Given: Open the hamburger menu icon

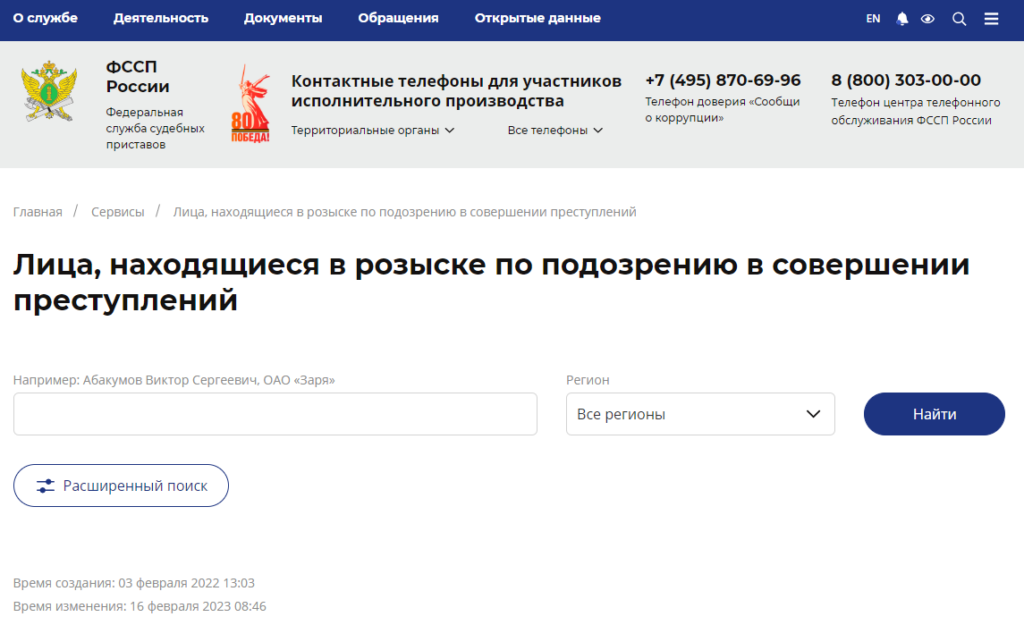Looking at the screenshot, I should 991,19.
